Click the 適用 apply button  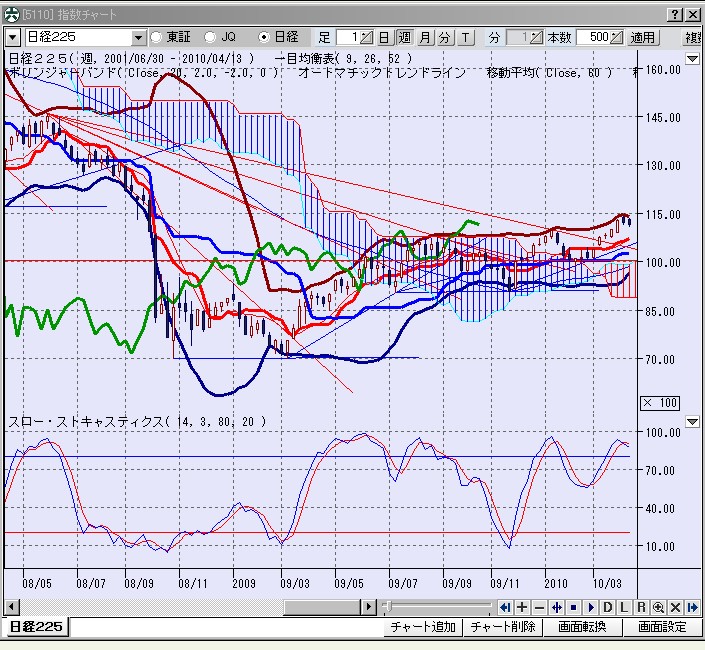[x=643, y=37]
